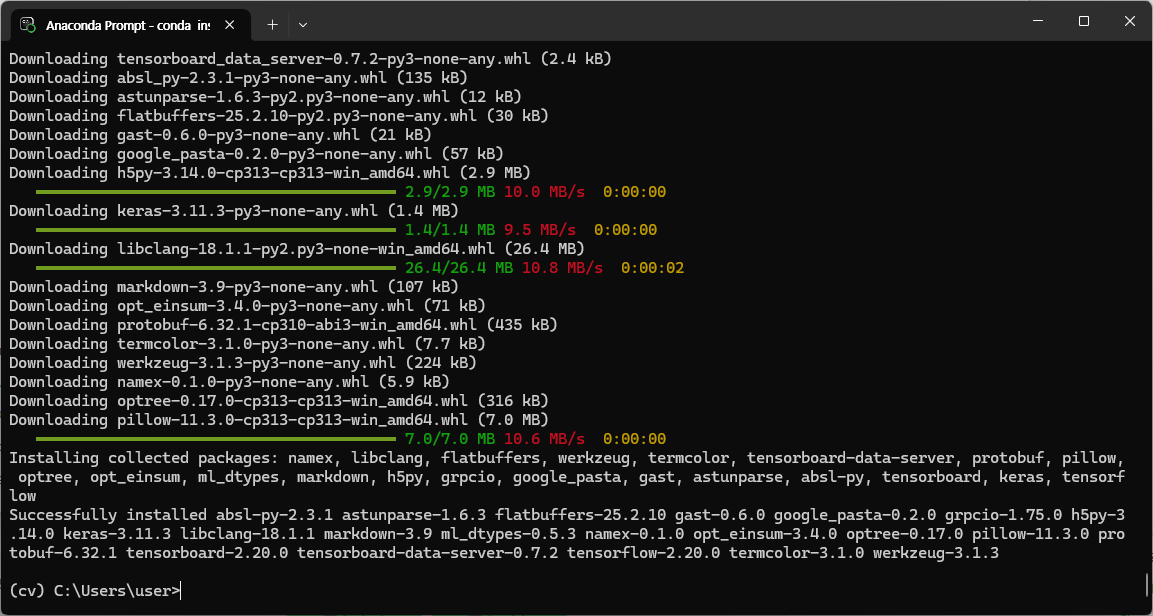Click the 'Downloading keras-3.11.3' line
Image resolution: width=1153 pixels, height=616 pixels.
234,211
